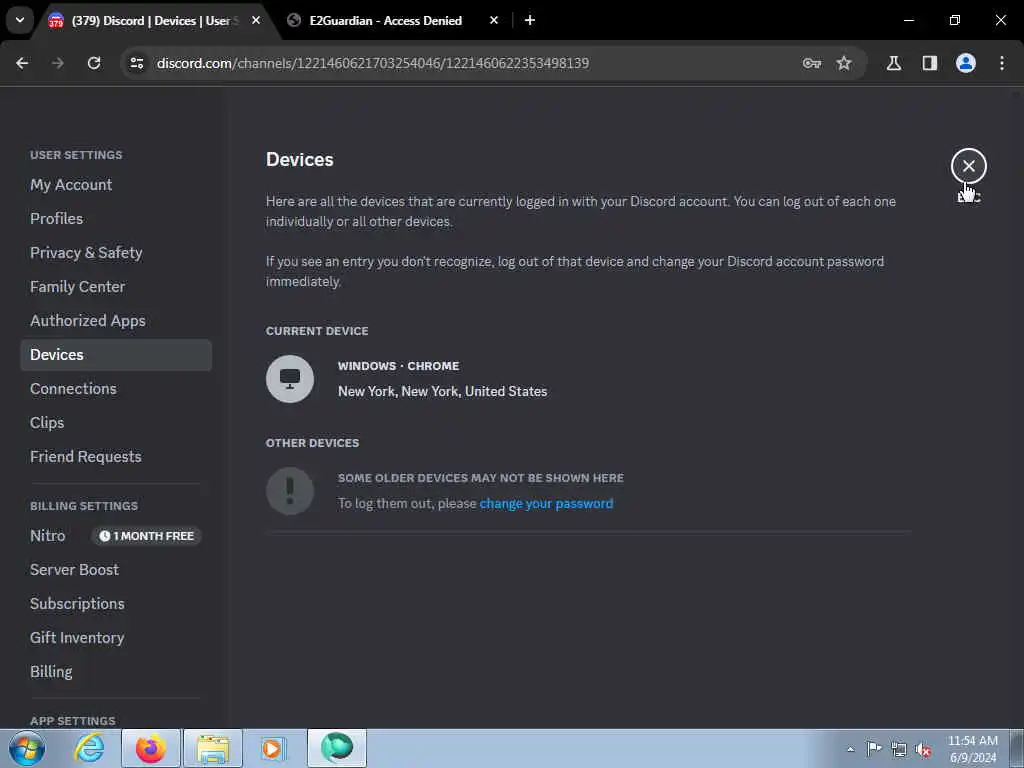Open the Chrome three-dot menu

(1002, 63)
